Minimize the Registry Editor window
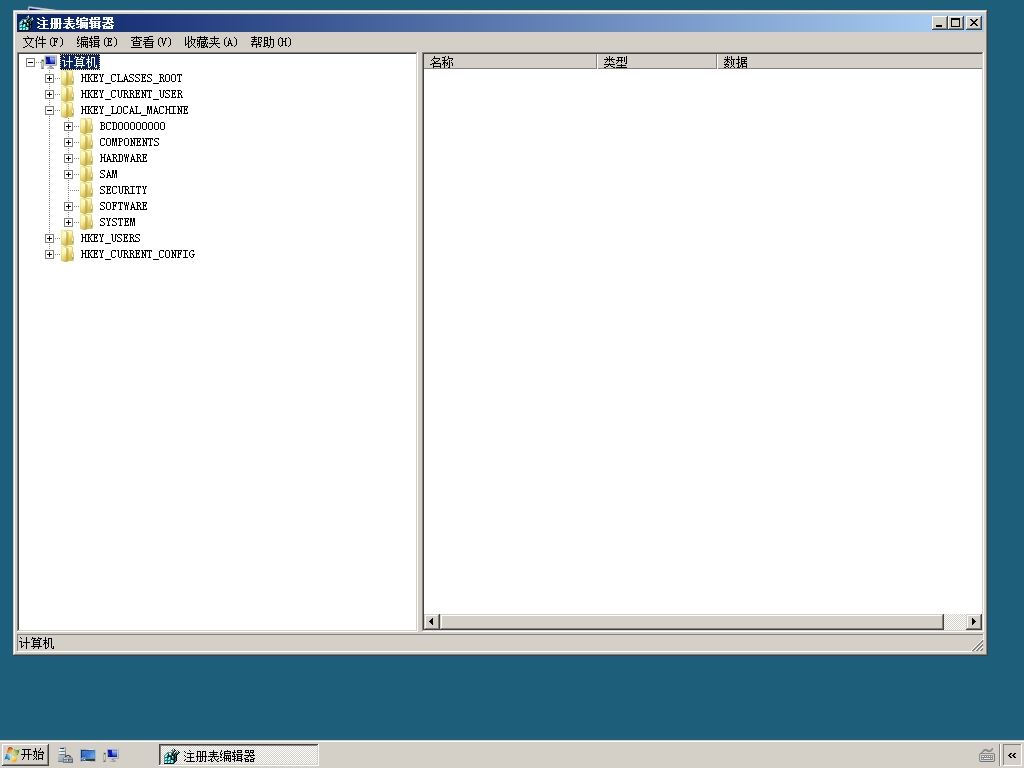 tap(939, 23)
